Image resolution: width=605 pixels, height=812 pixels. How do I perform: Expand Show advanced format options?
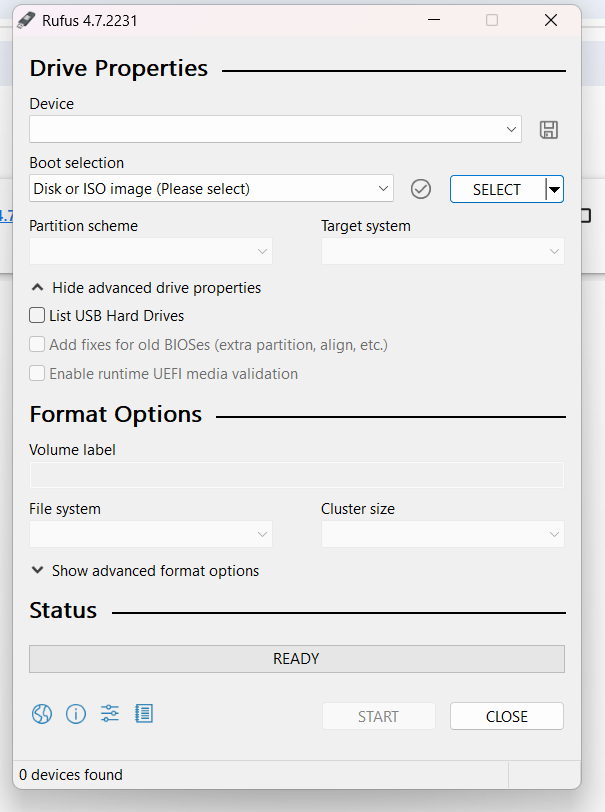(x=145, y=571)
